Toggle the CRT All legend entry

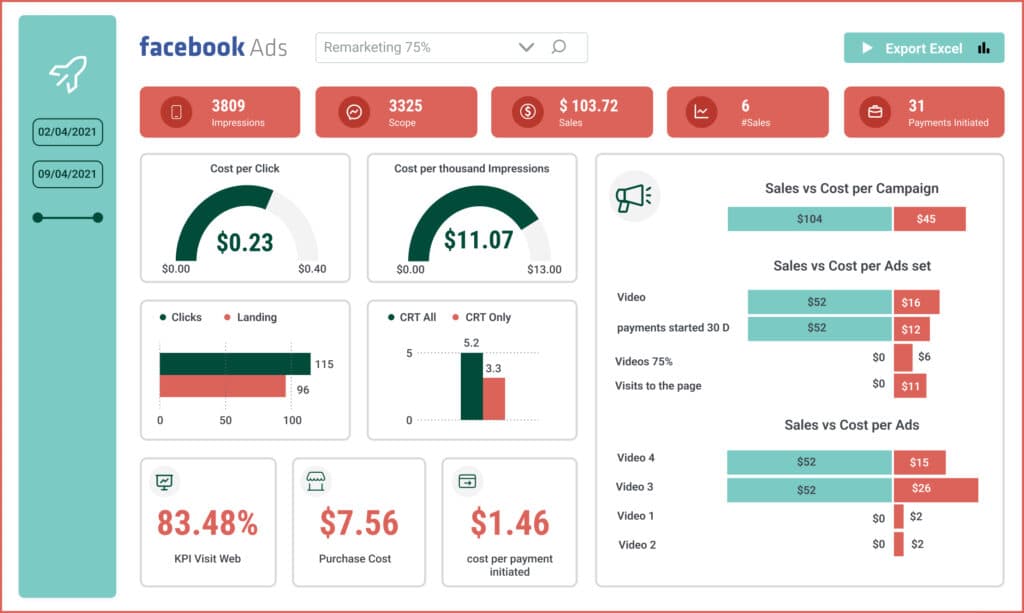click(x=411, y=317)
